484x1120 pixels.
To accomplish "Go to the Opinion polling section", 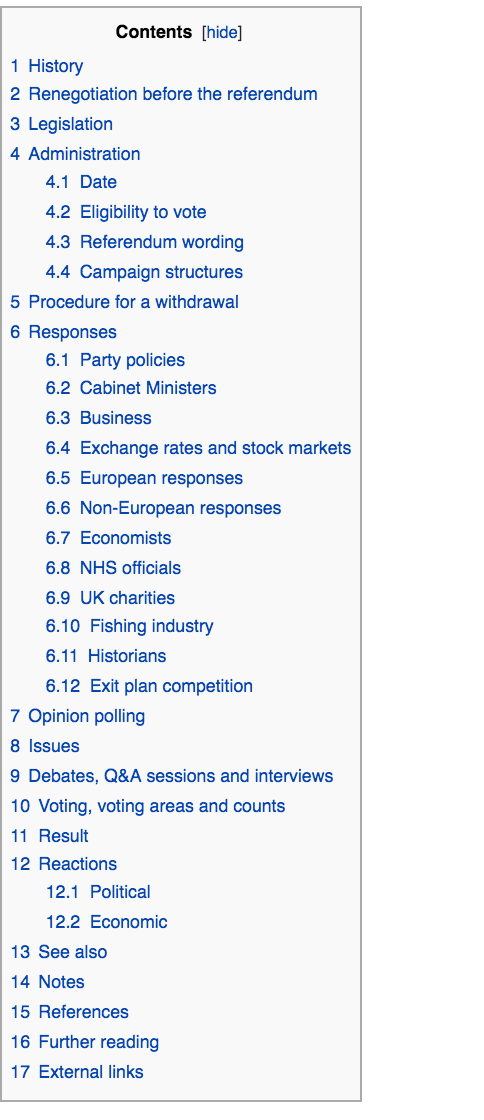I will [x=77, y=716].
